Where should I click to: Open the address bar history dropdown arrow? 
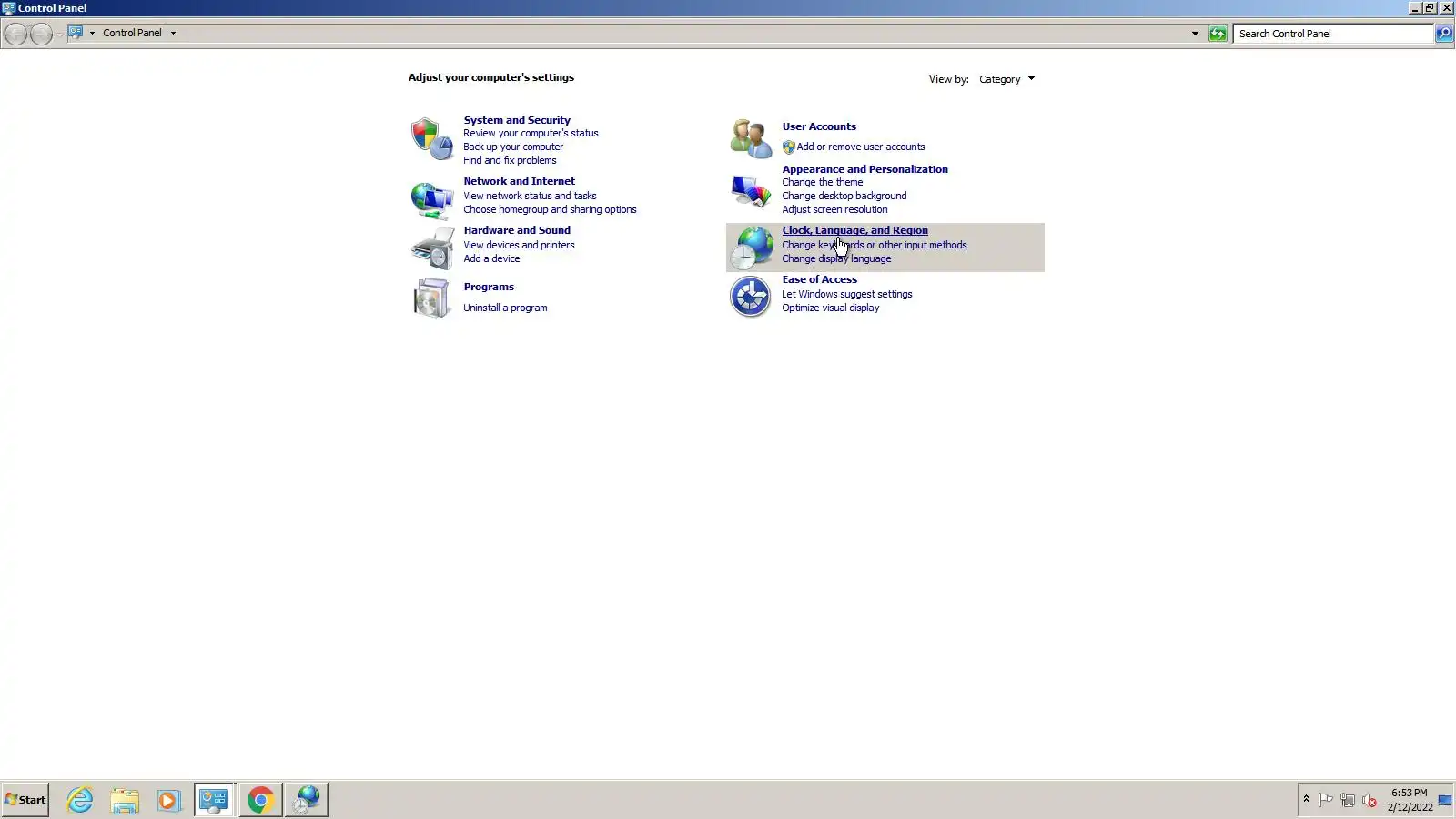[x=1195, y=34]
